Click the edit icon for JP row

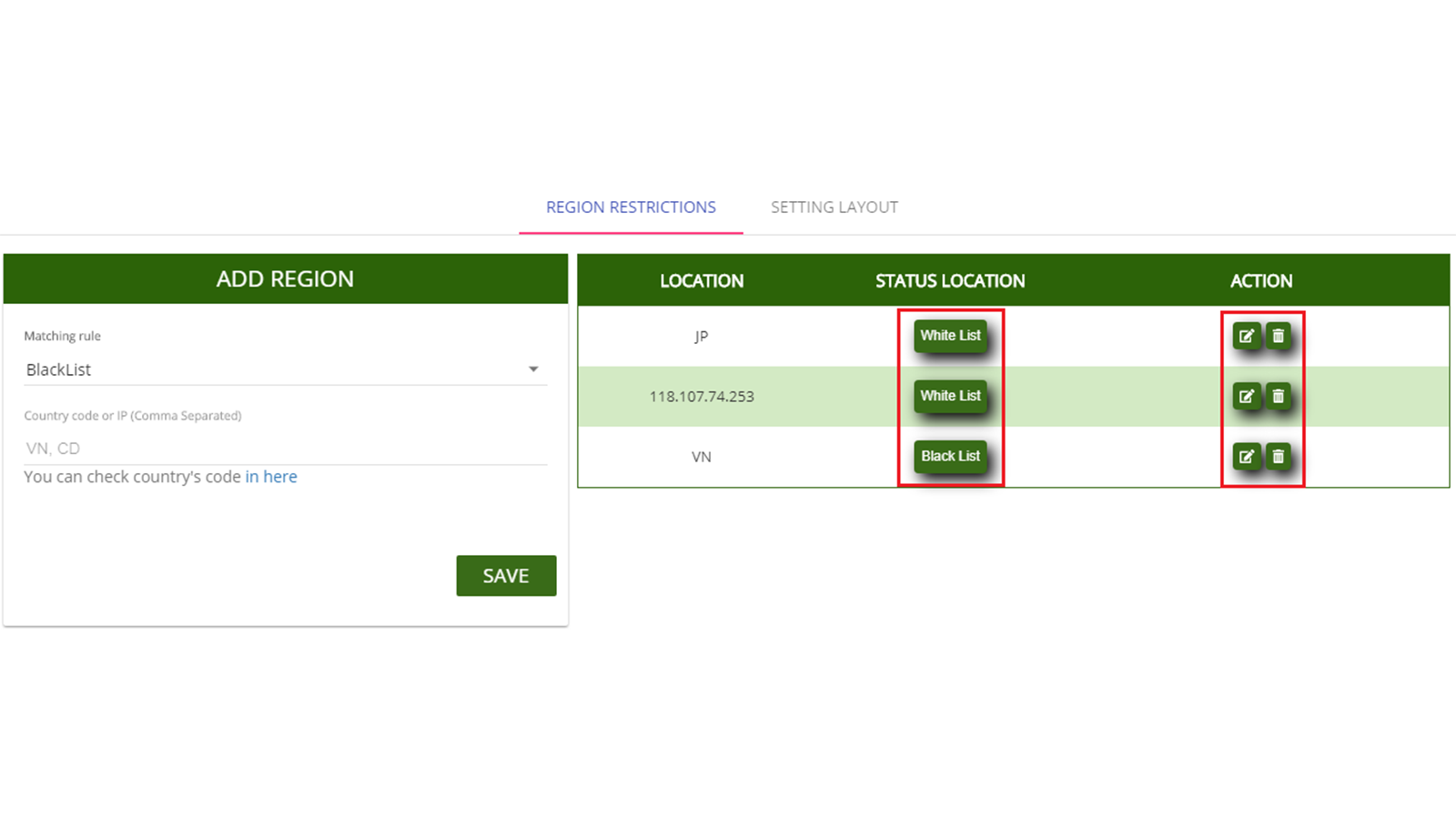click(x=1246, y=336)
